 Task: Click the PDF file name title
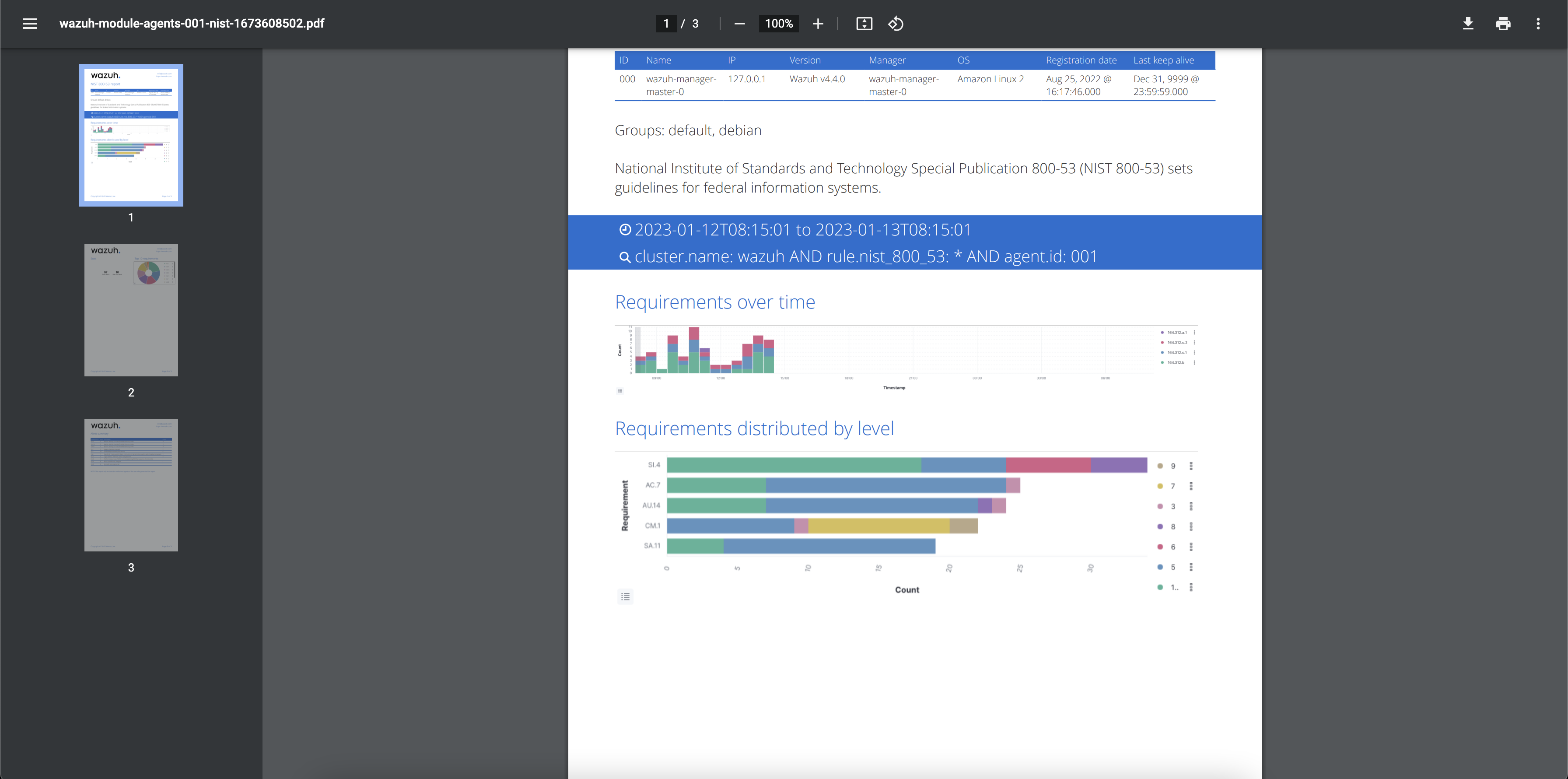(192, 24)
